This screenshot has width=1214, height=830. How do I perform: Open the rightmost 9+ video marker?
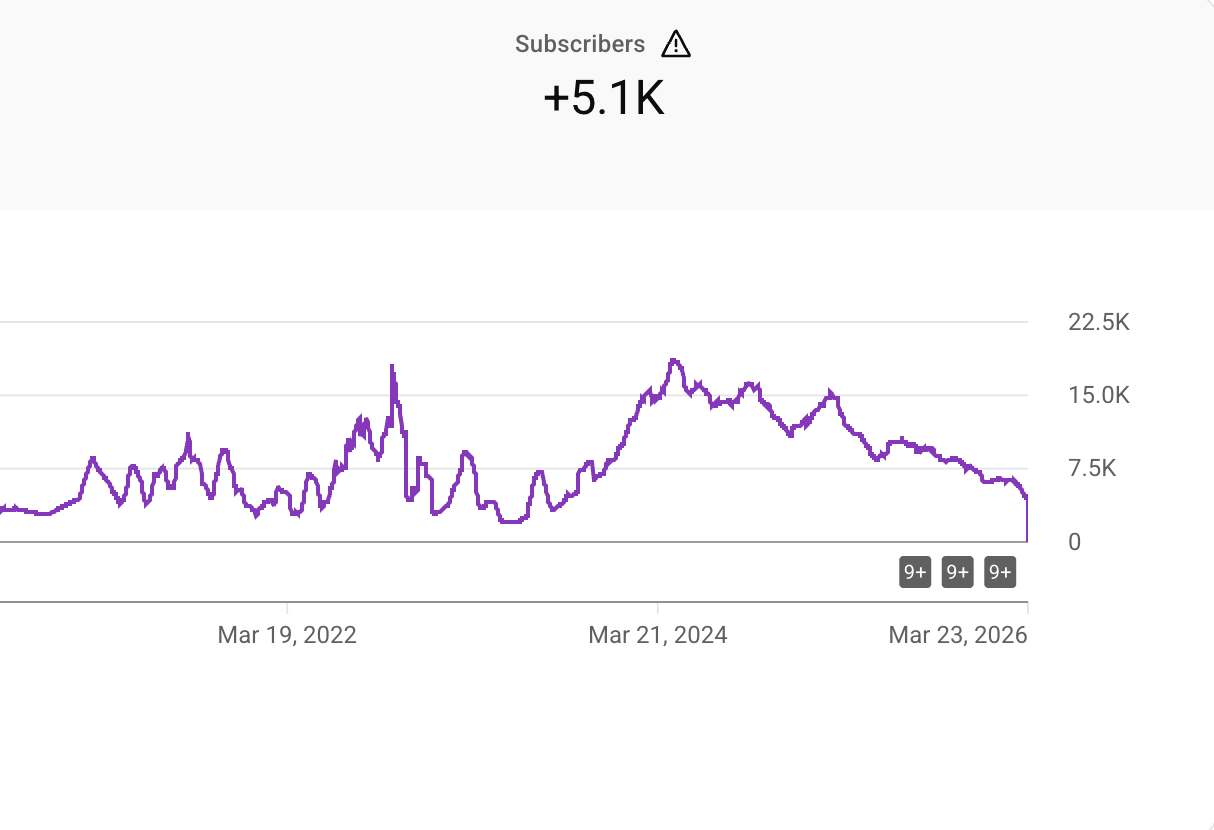(x=1000, y=572)
